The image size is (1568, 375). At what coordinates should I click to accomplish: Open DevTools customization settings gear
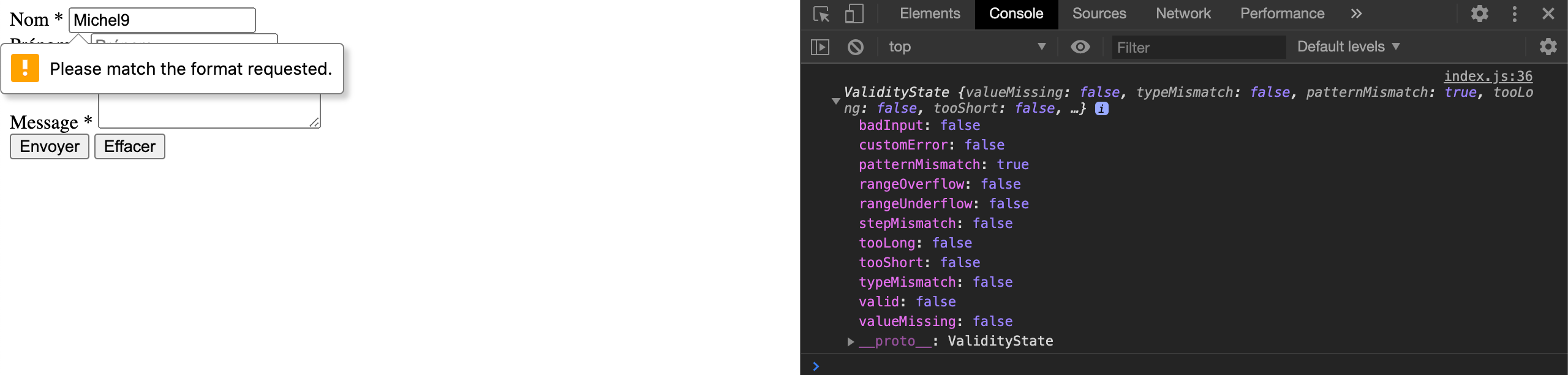1480,13
